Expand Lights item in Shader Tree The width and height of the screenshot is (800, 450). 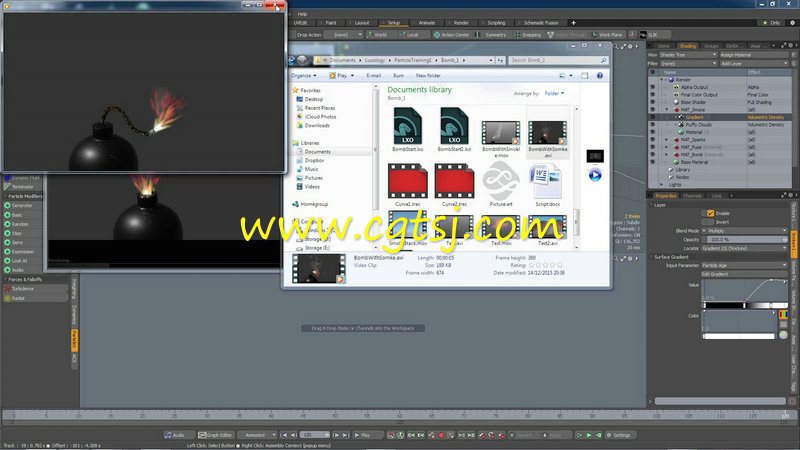[x=662, y=184]
